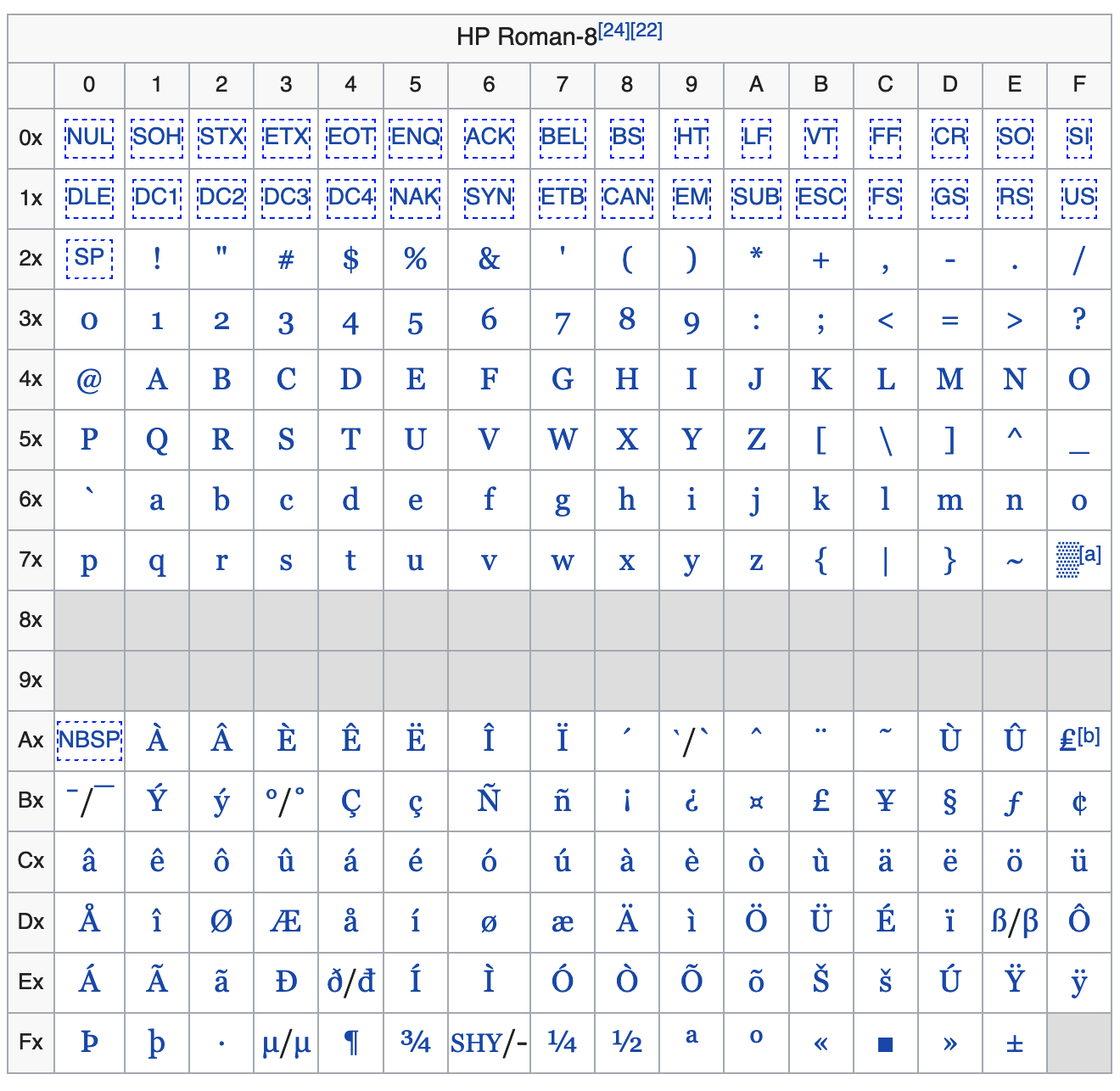Click the Æ capital ligature character
1120x1091 pixels.
pyautogui.click(x=286, y=921)
